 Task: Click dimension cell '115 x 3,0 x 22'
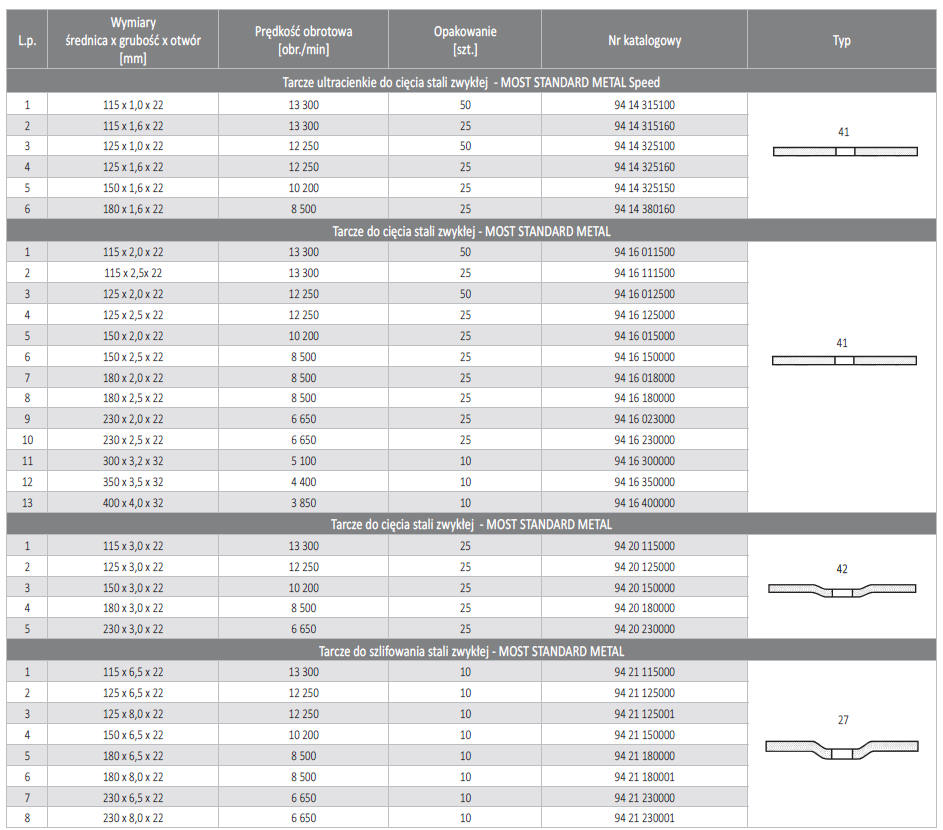[x=133, y=546]
